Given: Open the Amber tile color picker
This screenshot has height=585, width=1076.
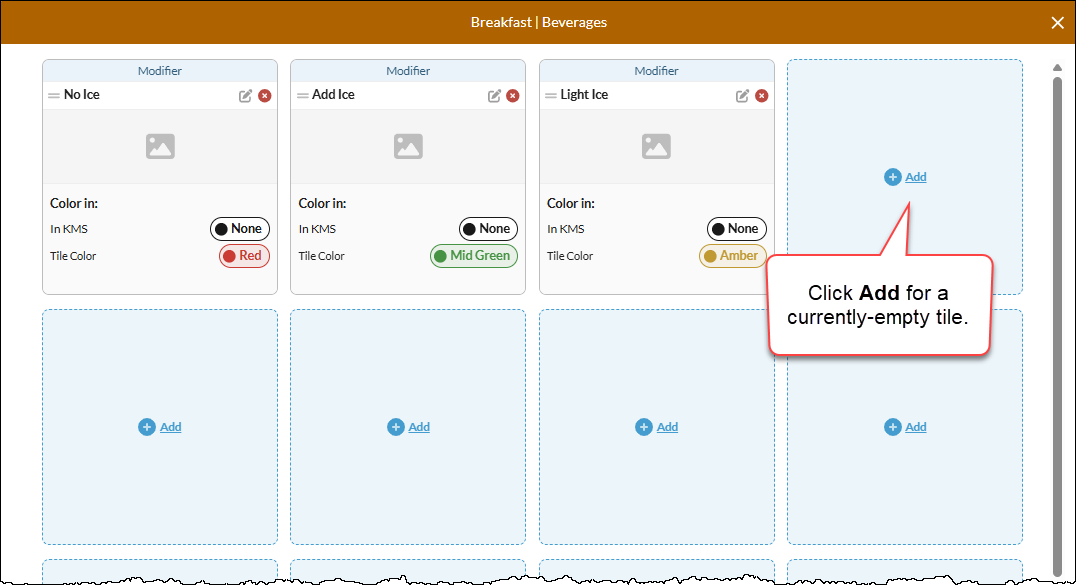Looking at the screenshot, I should pos(733,255).
